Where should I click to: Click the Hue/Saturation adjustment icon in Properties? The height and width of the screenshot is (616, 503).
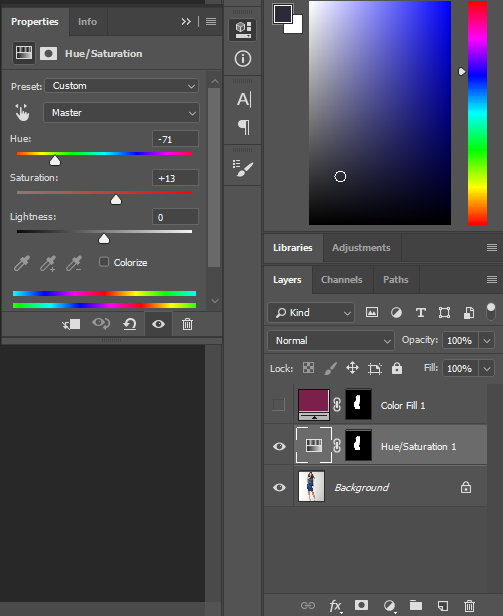coord(24,53)
